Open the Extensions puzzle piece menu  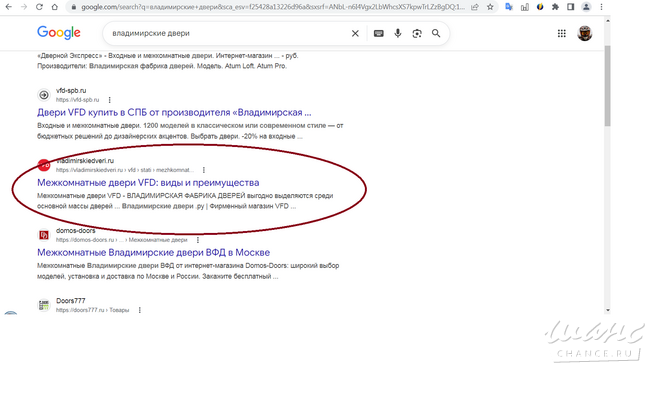click(555, 7)
